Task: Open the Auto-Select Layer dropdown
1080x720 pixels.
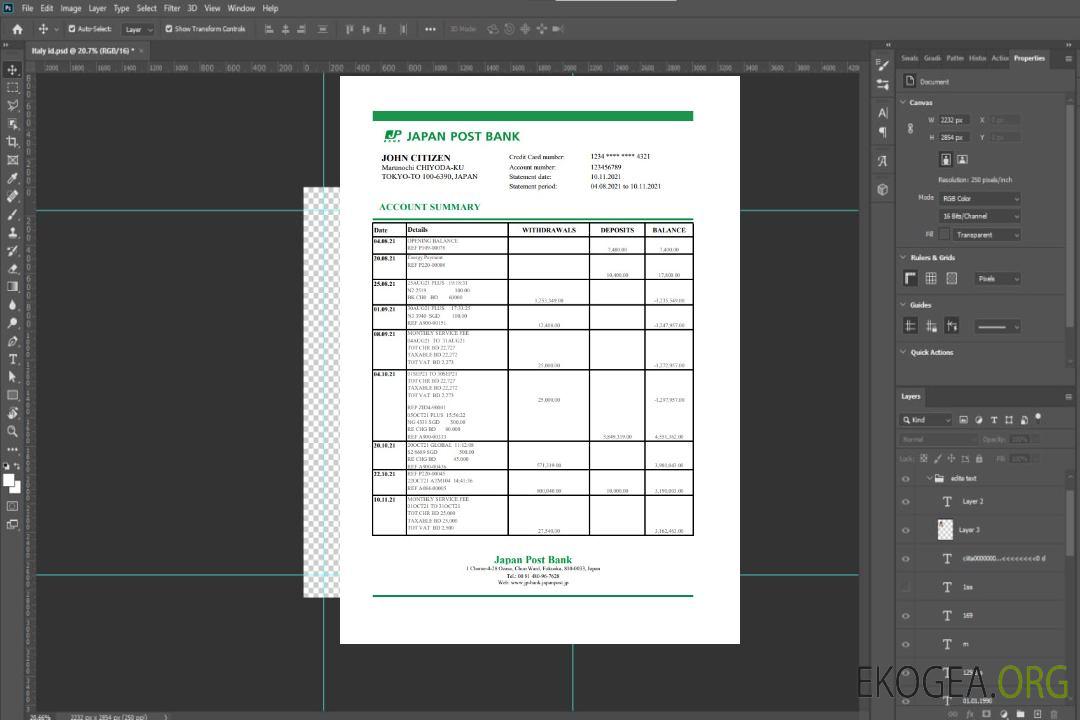Action: point(138,29)
